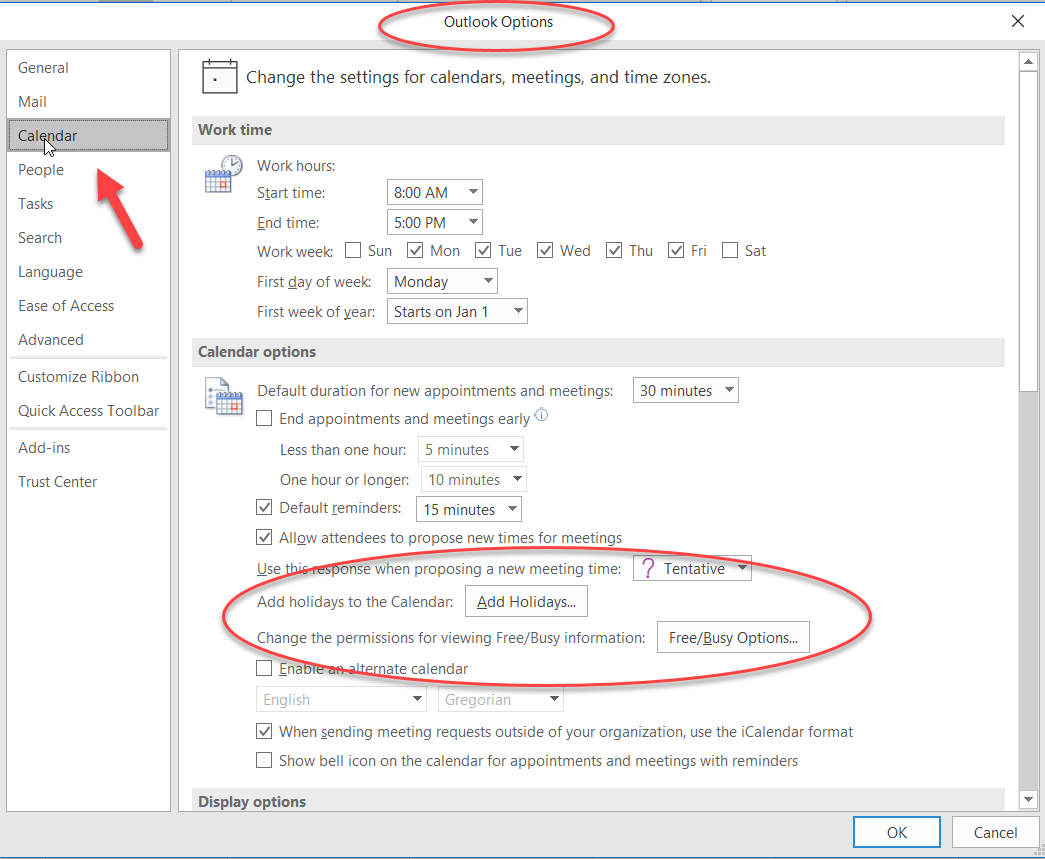
Task: Click the Calendar options section header
Action: [598, 352]
